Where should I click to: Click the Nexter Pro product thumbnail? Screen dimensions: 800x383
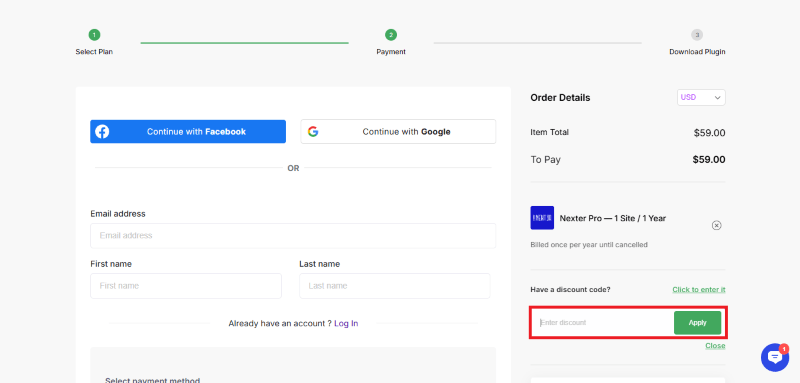pyautogui.click(x=542, y=218)
